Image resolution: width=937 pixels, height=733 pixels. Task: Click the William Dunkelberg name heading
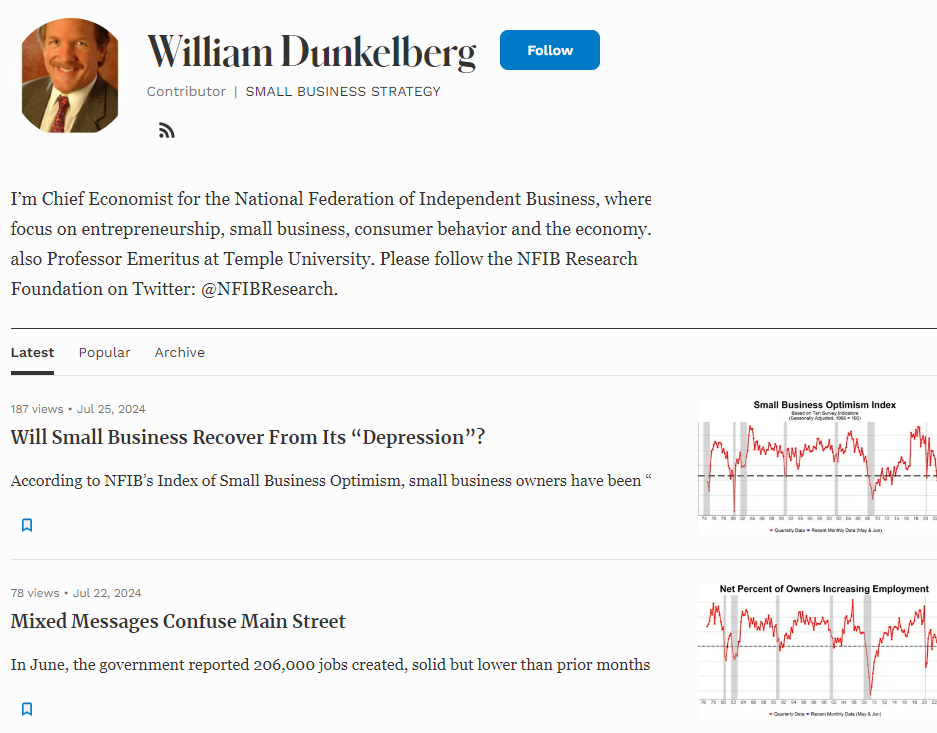click(311, 52)
